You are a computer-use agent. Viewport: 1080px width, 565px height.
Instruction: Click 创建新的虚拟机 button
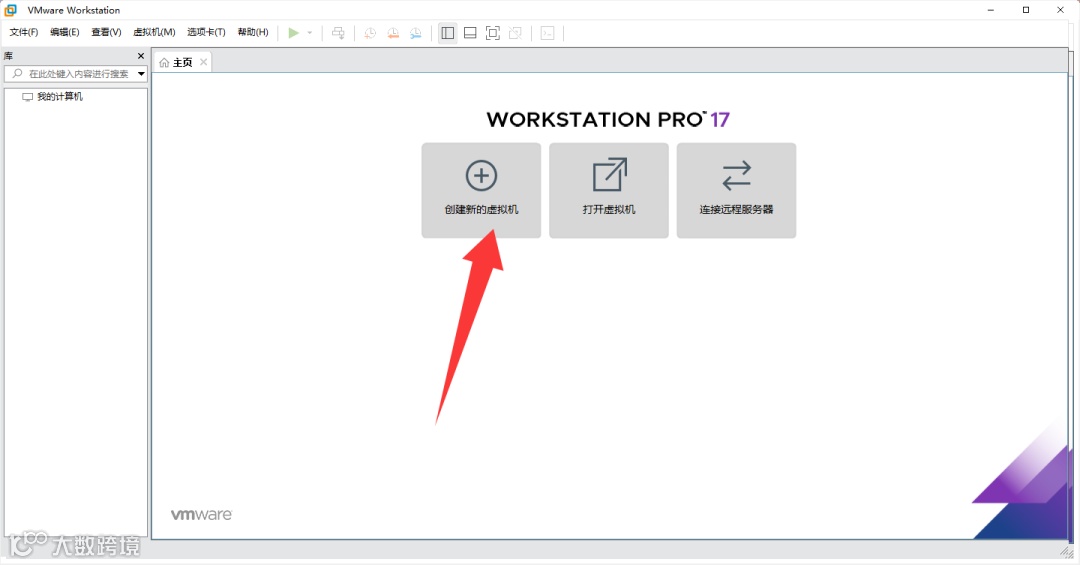pyautogui.click(x=481, y=190)
